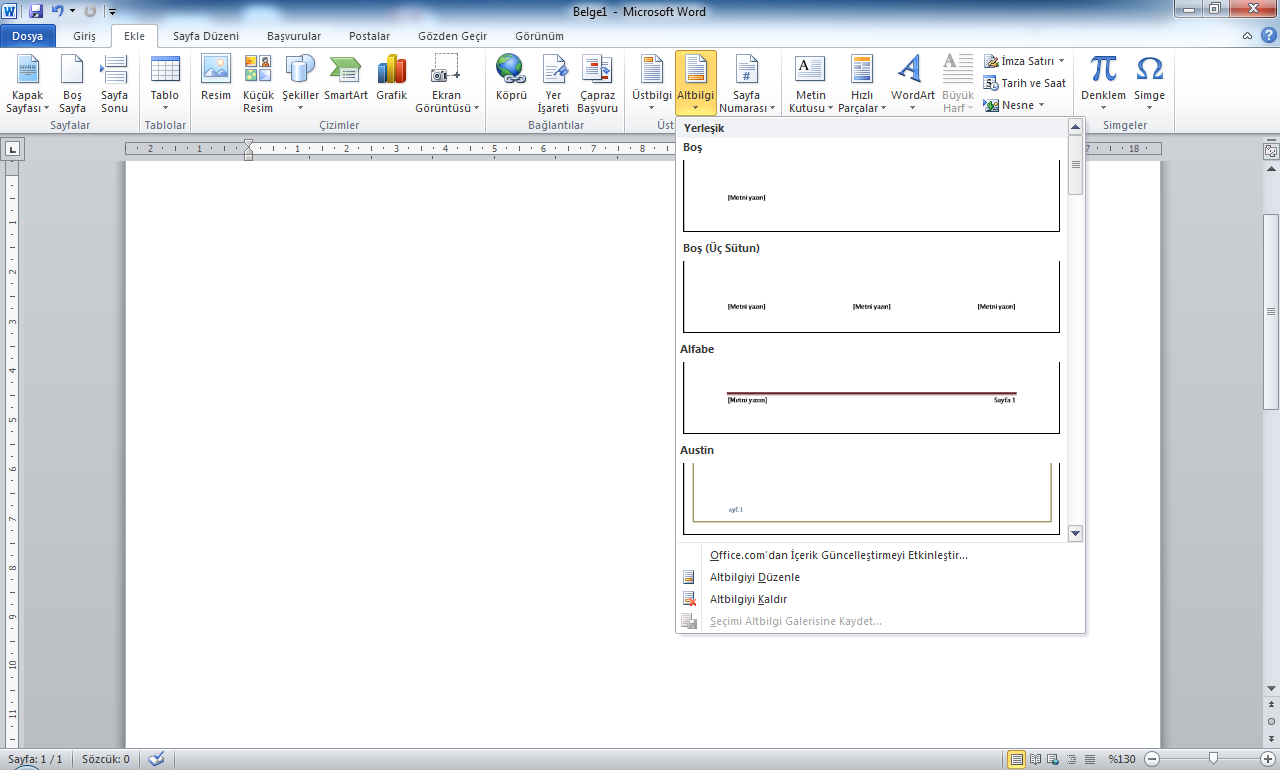Switch to Full Screen Reading view
This screenshot has height=770, width=1280.
coord(1036,759)
